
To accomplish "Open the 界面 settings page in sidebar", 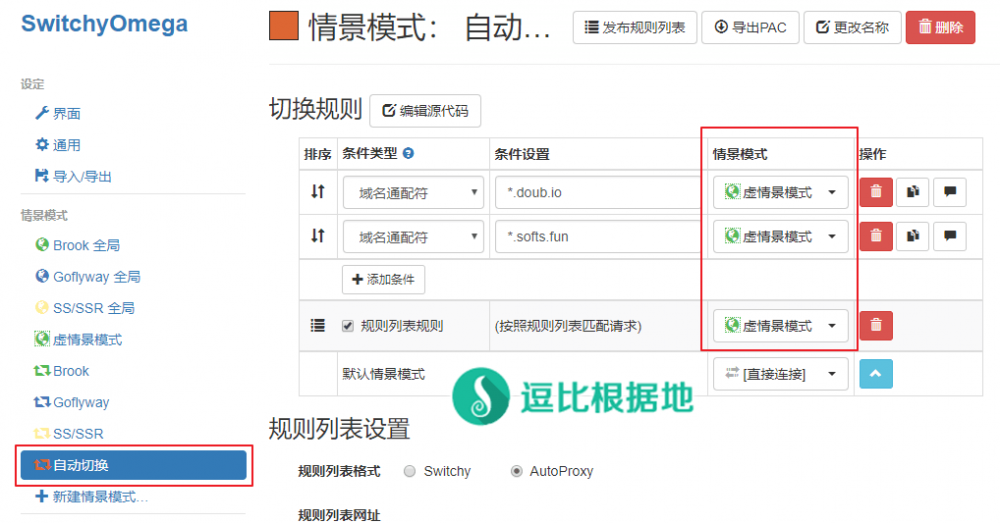I will click(x=66, y=114).
